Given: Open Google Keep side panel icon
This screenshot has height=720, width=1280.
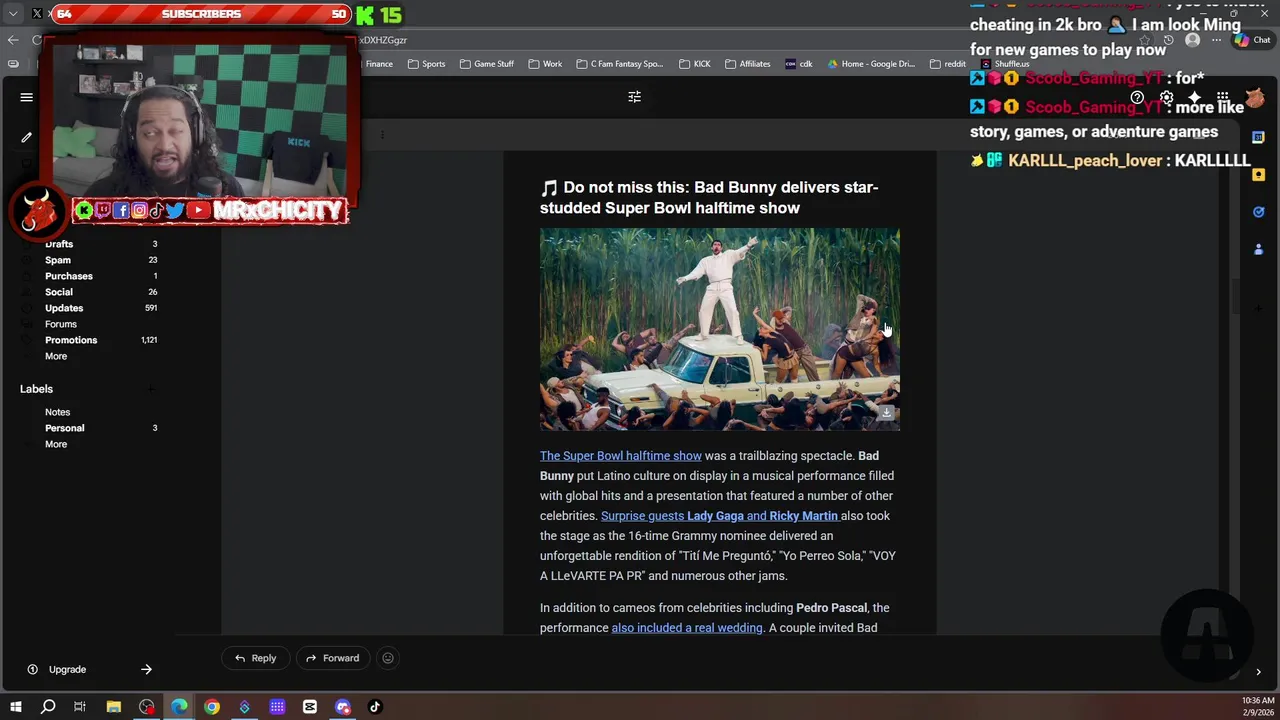Looking at the screenshot, I should [1259, 174].
